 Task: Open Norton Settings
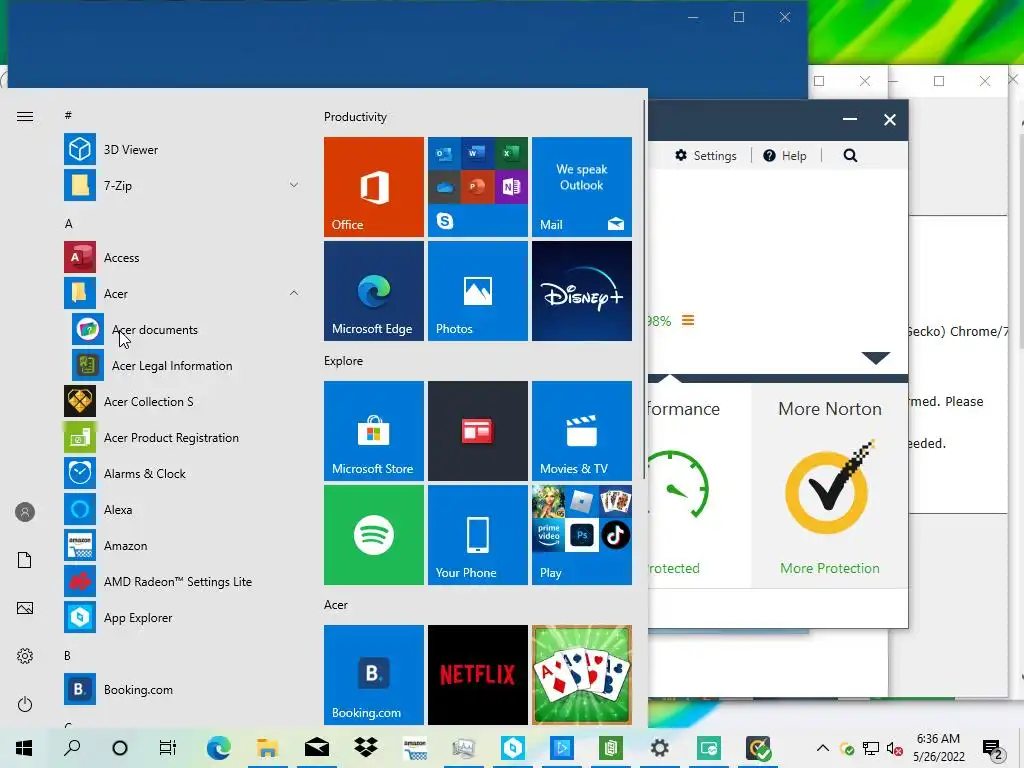click(705, 155)
